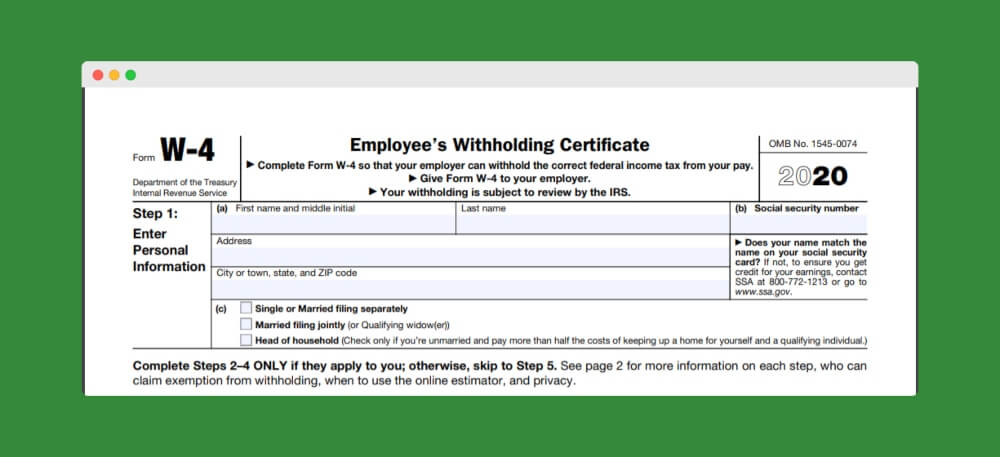This screenshot has height=457, width=1000.
Task: Select the OMB No. 1545-0074 text
Action: pyautogui.click(x=812, y=144)
